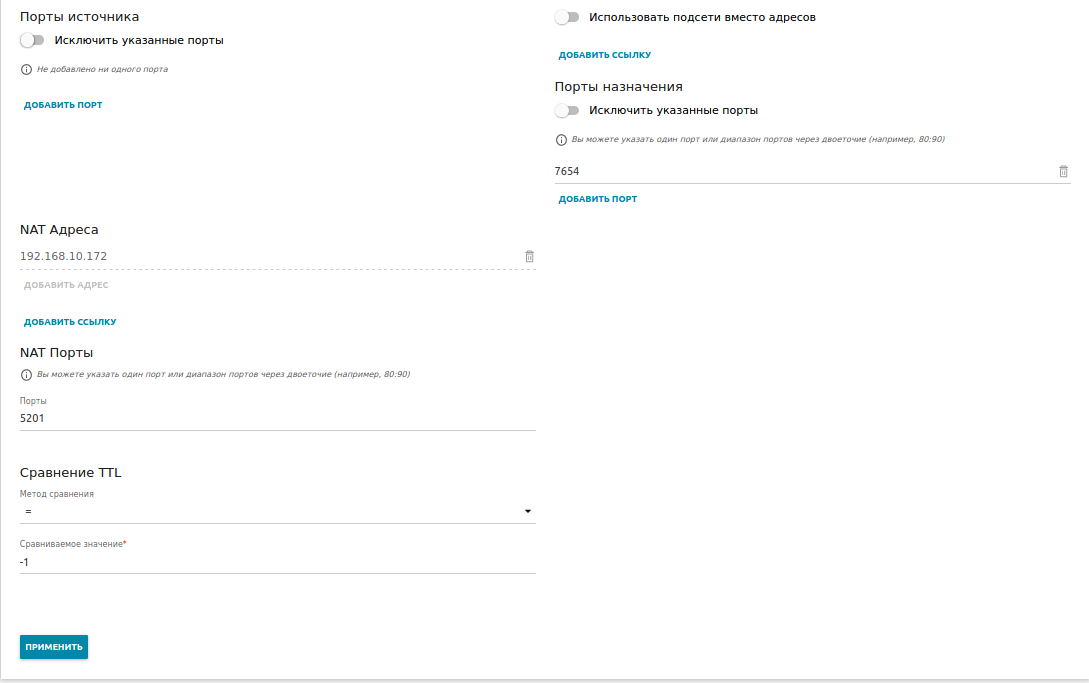
Task: Enable 'Исключить указанные порты' under Порты назначения
Action: 567,111
